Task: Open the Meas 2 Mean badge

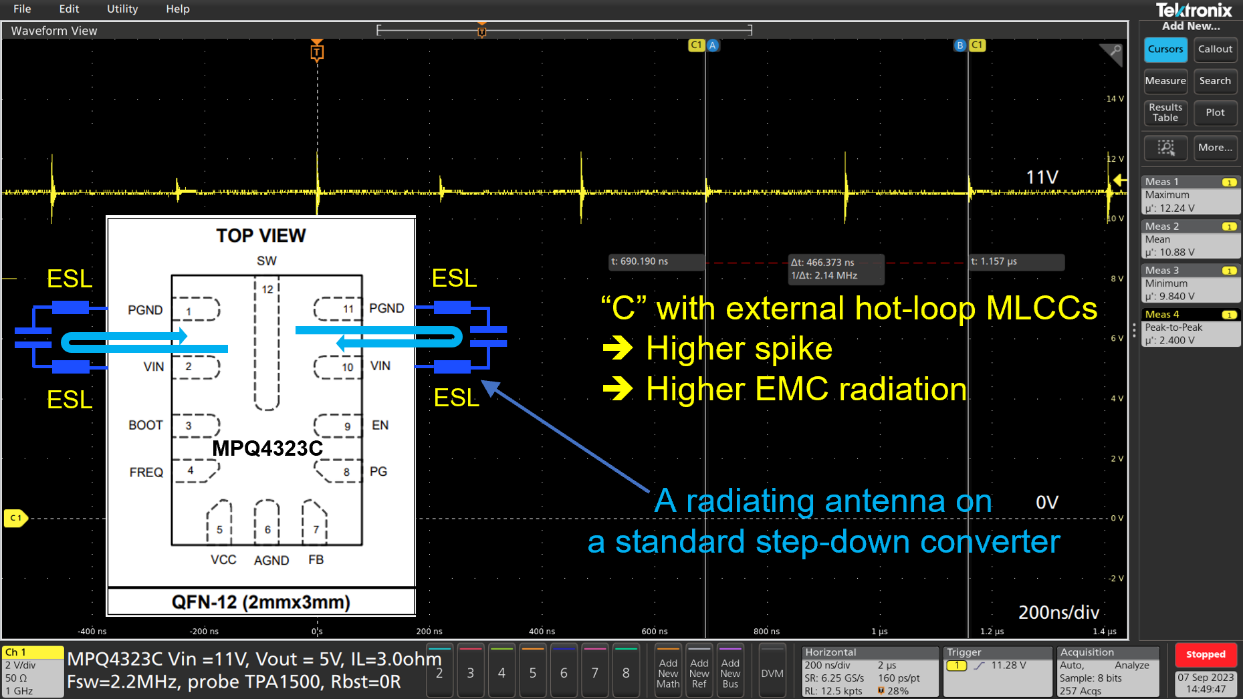Action: [x=1191, y=240]
